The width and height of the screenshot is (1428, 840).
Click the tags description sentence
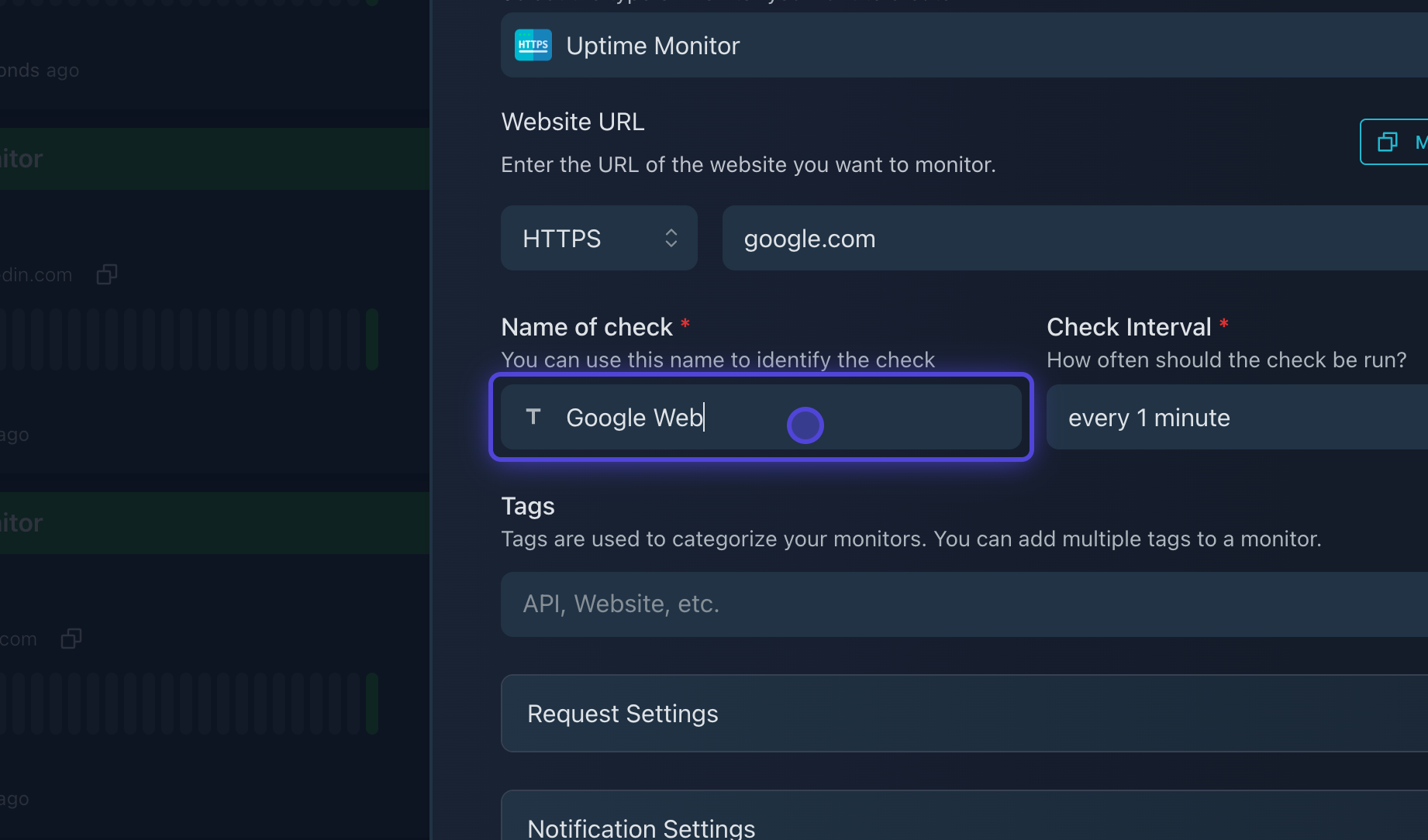911,539
